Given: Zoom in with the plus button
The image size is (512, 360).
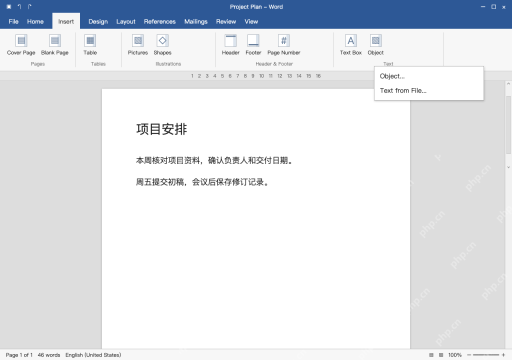Looking at the screenshot, I should coord(503,355).
